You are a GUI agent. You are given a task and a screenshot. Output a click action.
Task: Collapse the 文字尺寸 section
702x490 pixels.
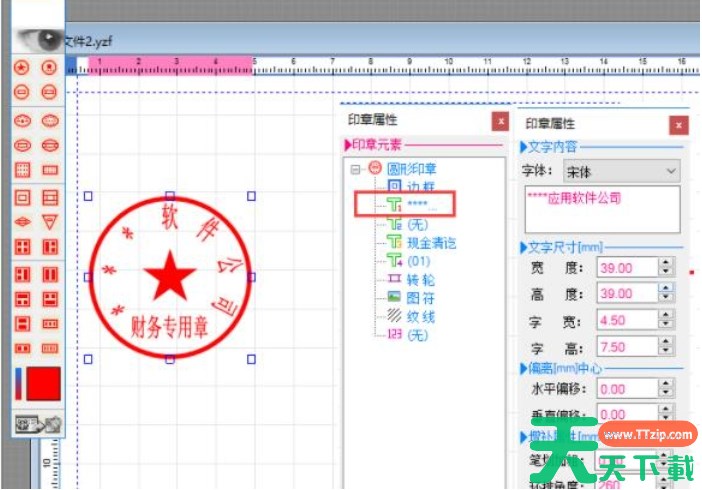(524, 247)
